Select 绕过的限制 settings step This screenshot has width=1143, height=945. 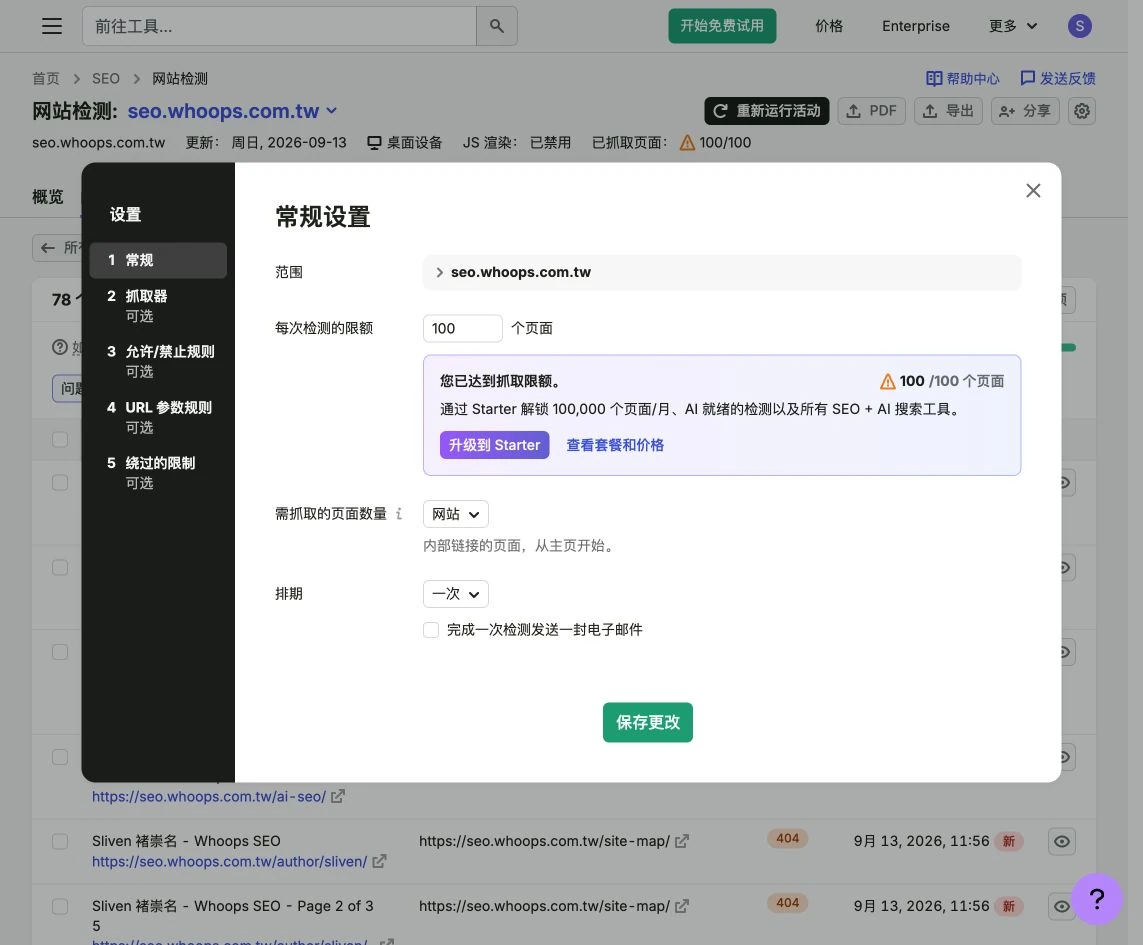158,472
